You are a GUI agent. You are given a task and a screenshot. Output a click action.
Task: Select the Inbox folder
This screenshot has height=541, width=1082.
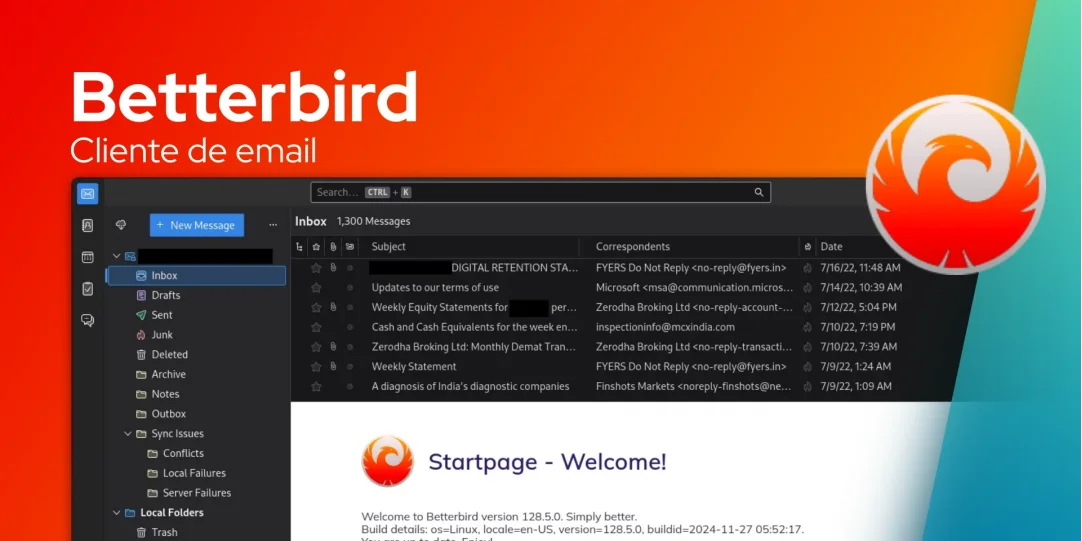coord(196,275)
